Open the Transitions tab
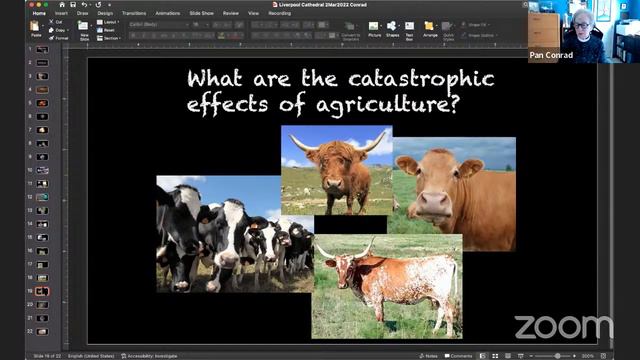 click(134, 13)
